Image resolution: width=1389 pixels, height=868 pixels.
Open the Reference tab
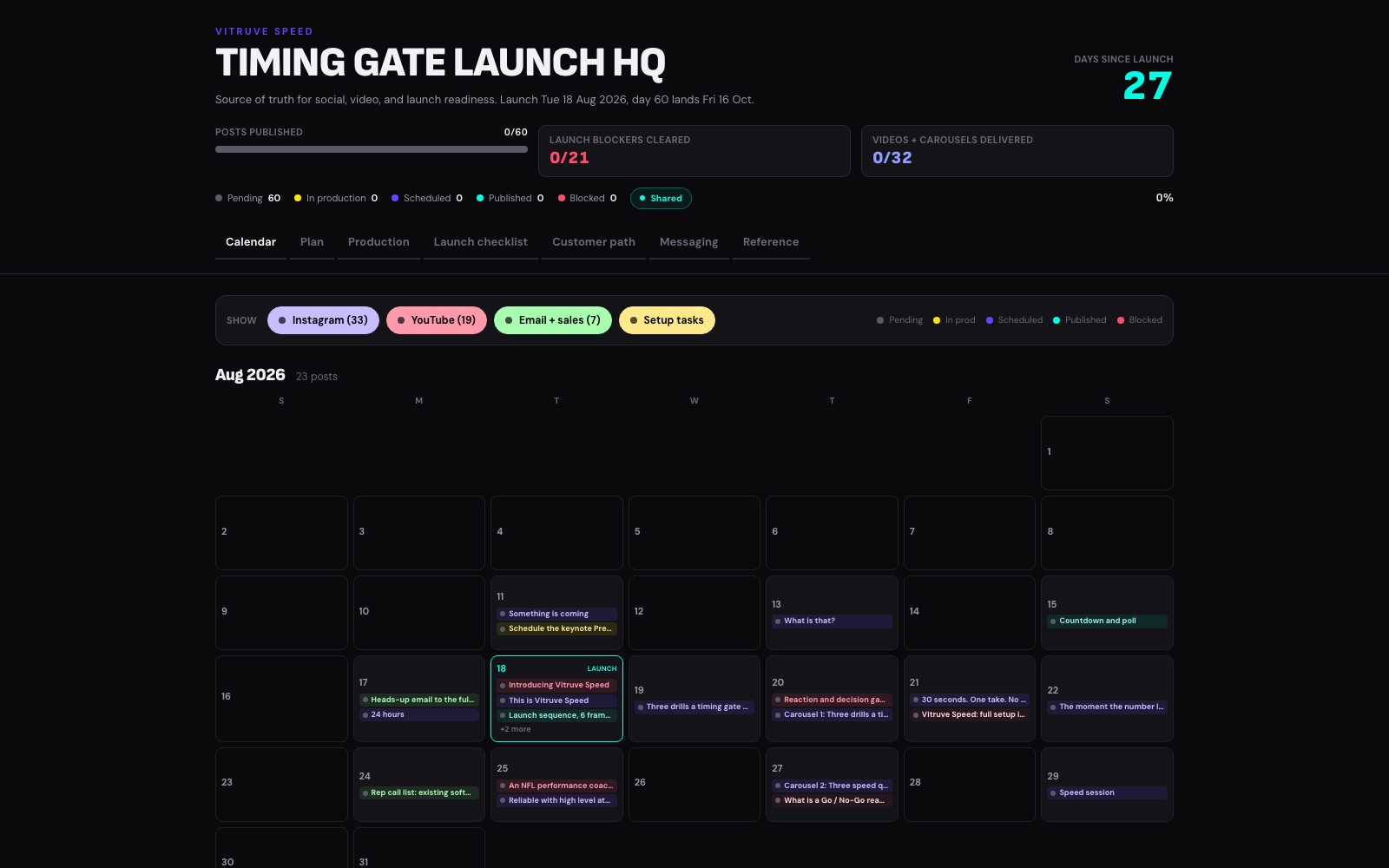(771, 242)
